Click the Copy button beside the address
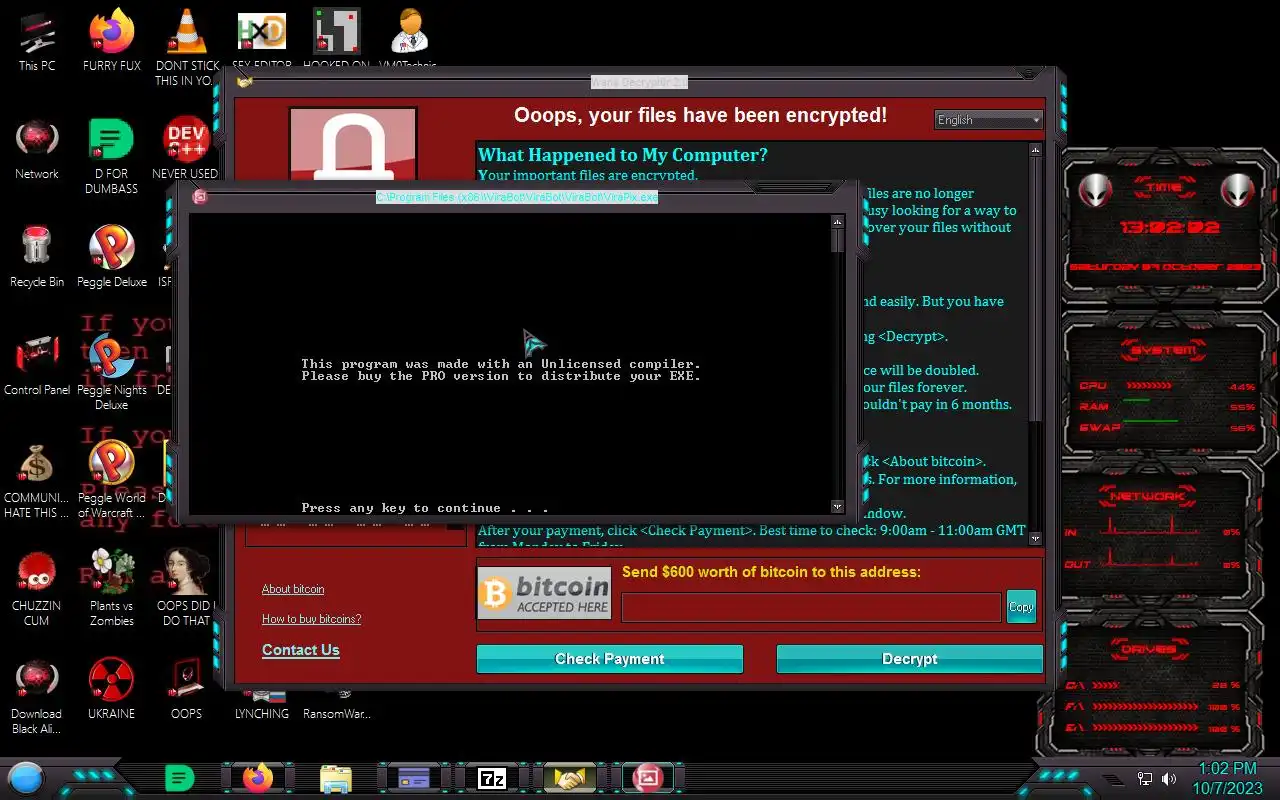This screenshot has width=1280, height=800. point(1021,607)
